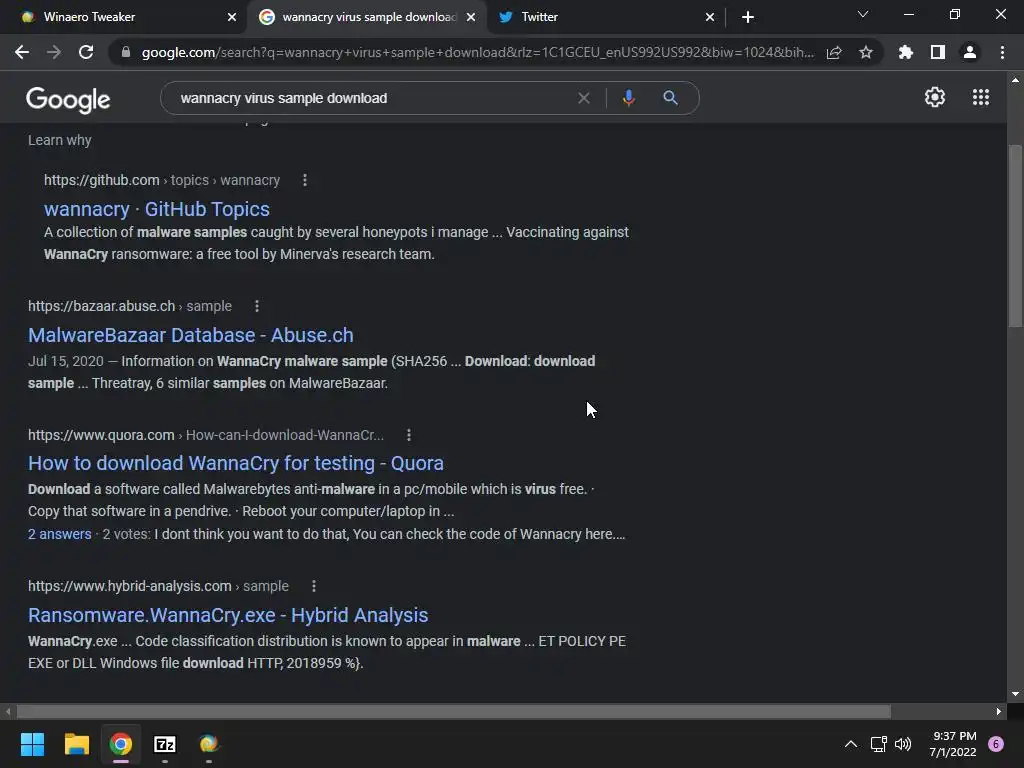
Task: Open options for the github.com result
Action: (x=305, y=180)
